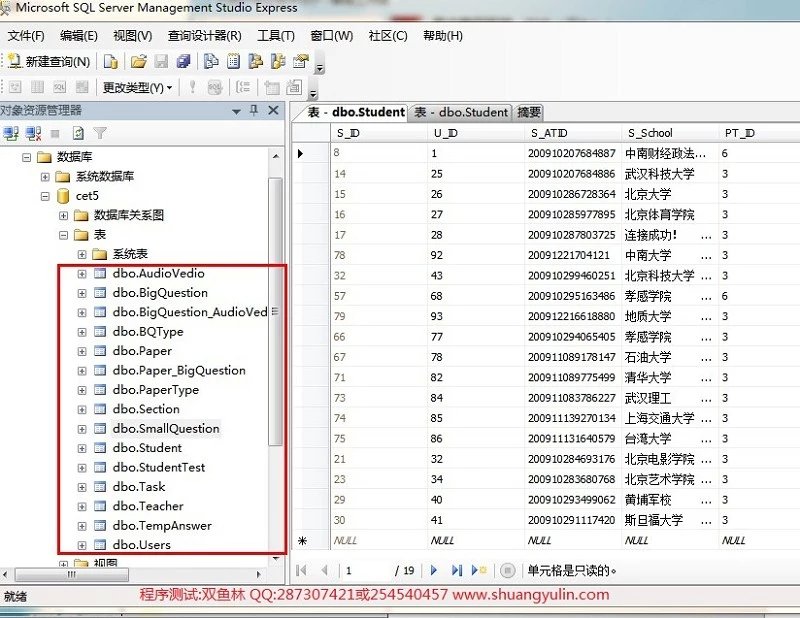Image resolution: width=800 pixels, height=618 pixels.
Task: Click the 新建查询(N) button
Action: tap(49, 62)
